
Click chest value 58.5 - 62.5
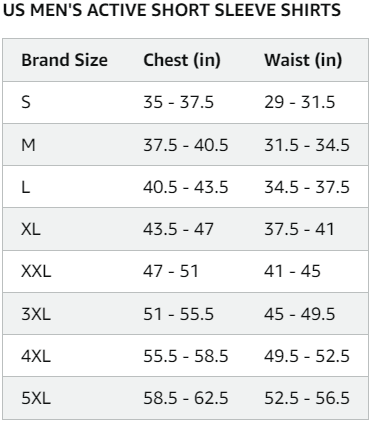186,398
